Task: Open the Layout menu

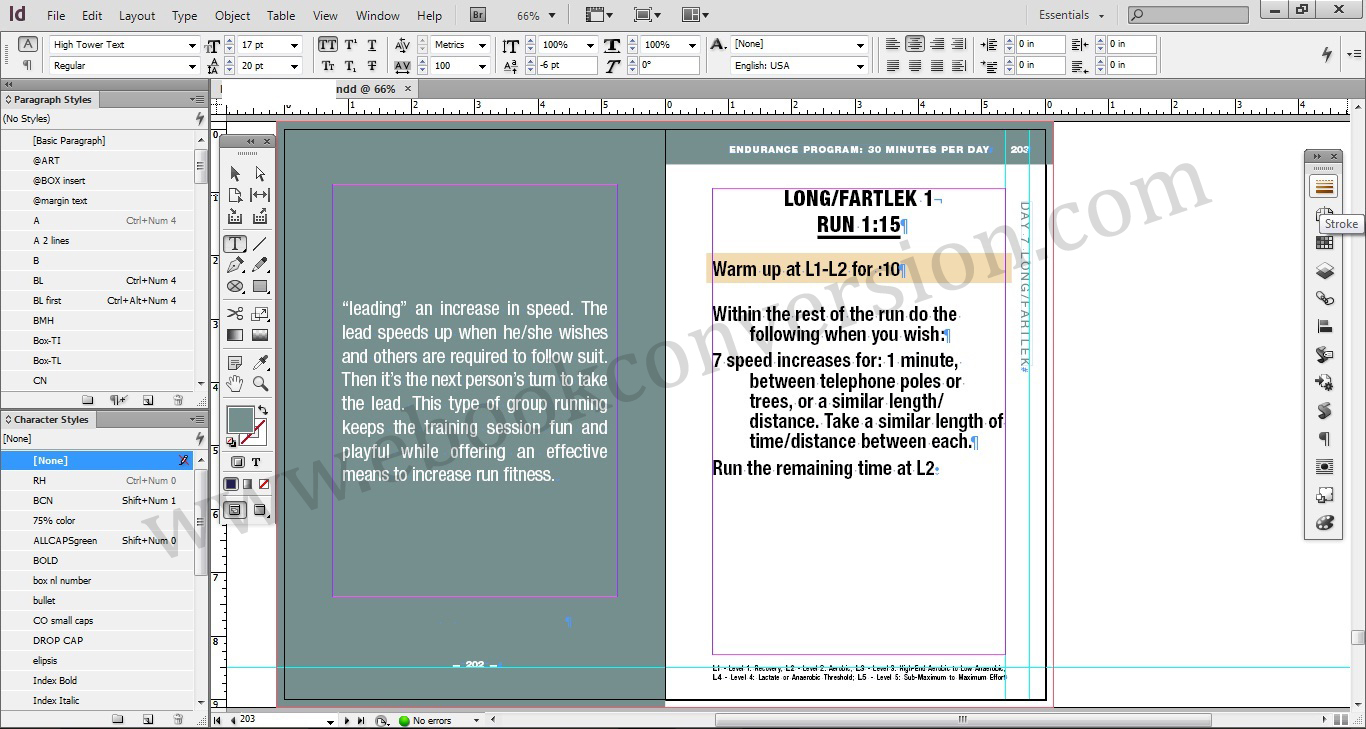Action: click(137, 16)
